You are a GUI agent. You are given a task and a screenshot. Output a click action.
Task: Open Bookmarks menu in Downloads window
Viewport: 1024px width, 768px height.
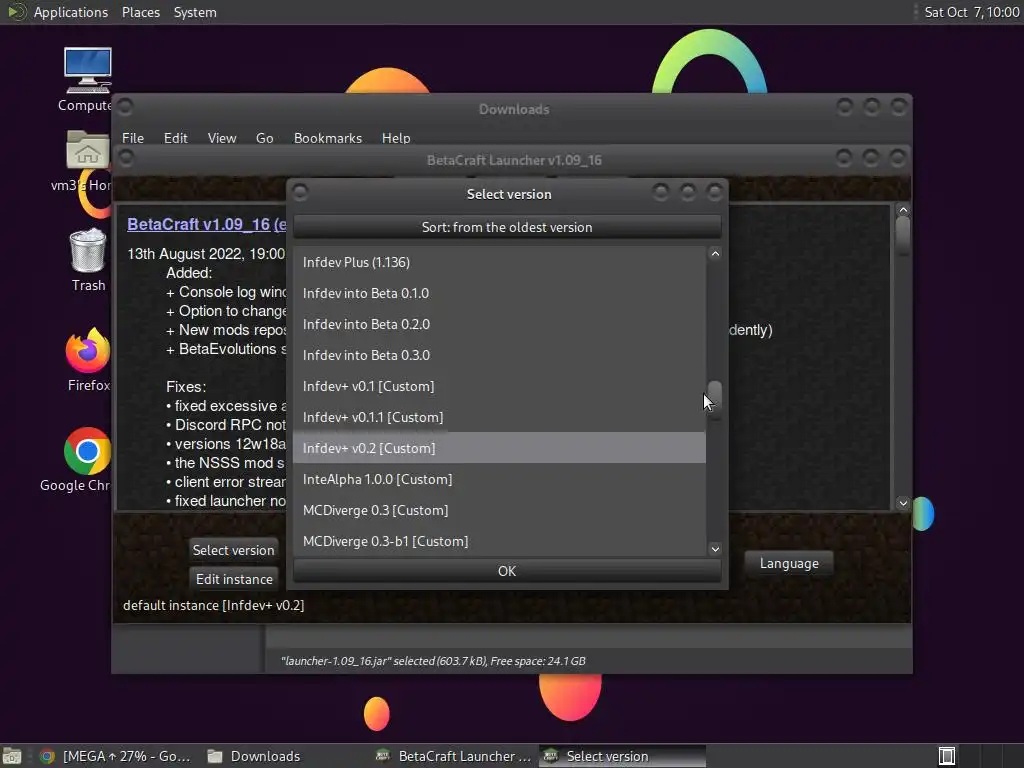click(328, 138)
